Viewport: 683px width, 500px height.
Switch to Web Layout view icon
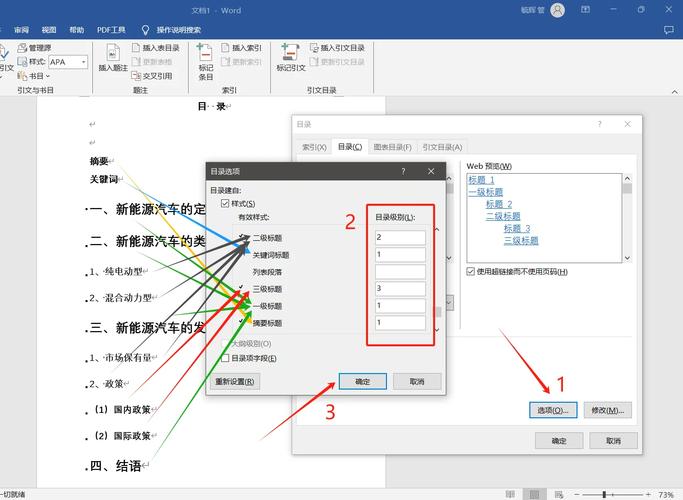(559, 494)
